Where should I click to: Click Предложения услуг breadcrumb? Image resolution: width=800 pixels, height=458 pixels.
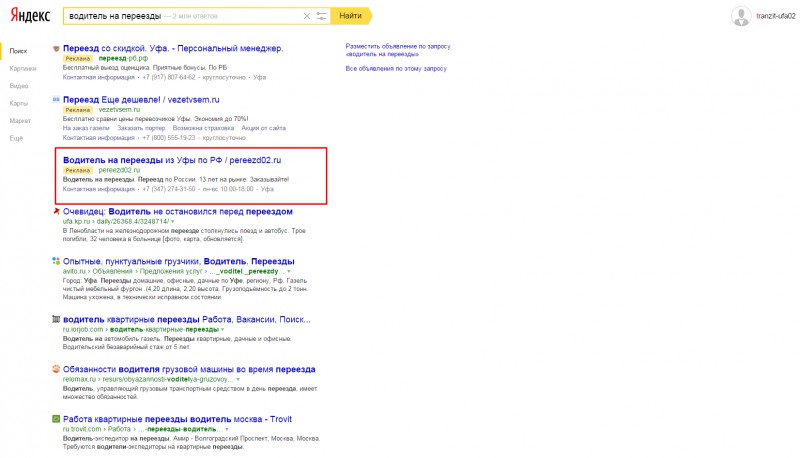(x=171, y=271)
